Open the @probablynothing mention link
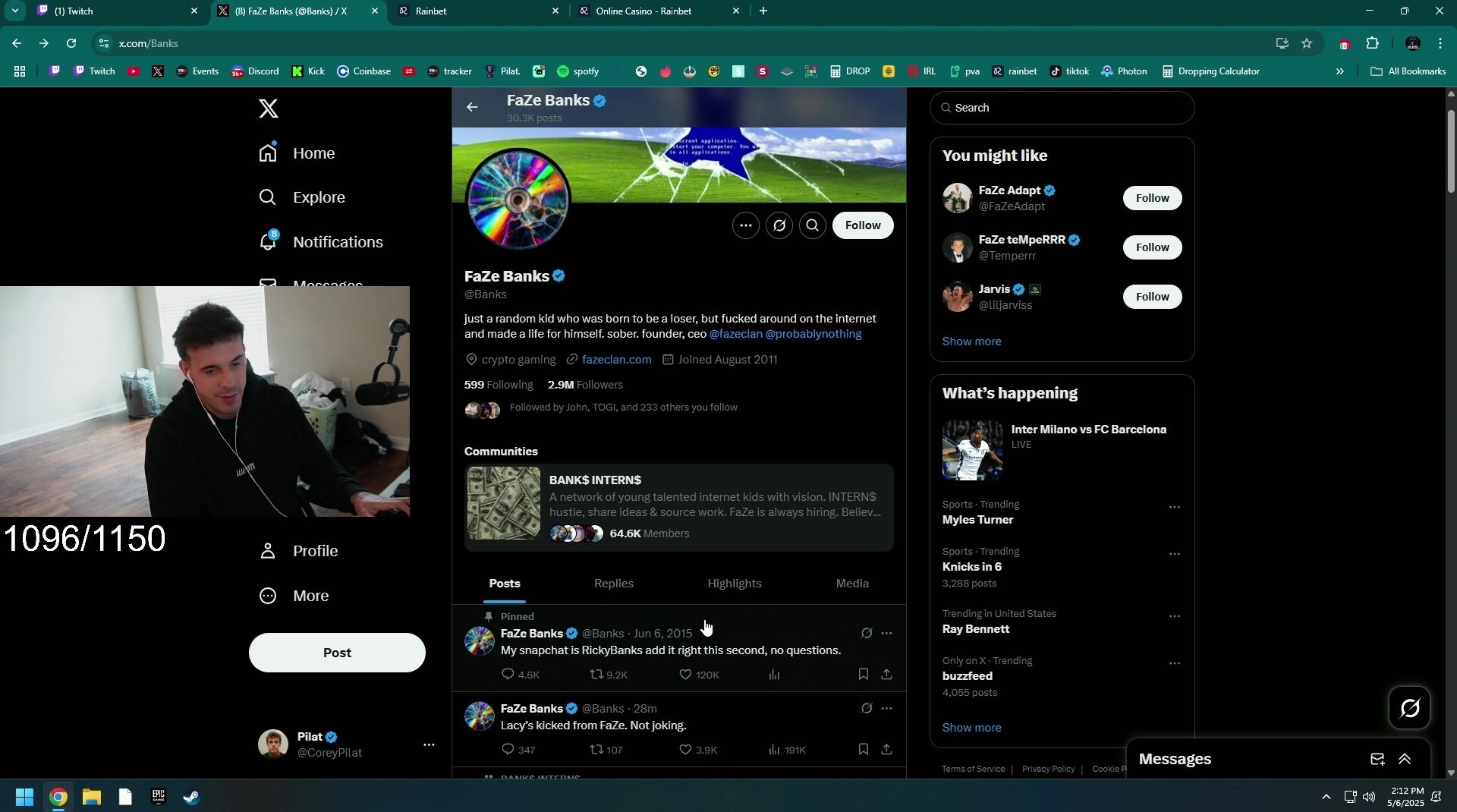Screen dimensions: 1457x812 [x=813, y=334]
